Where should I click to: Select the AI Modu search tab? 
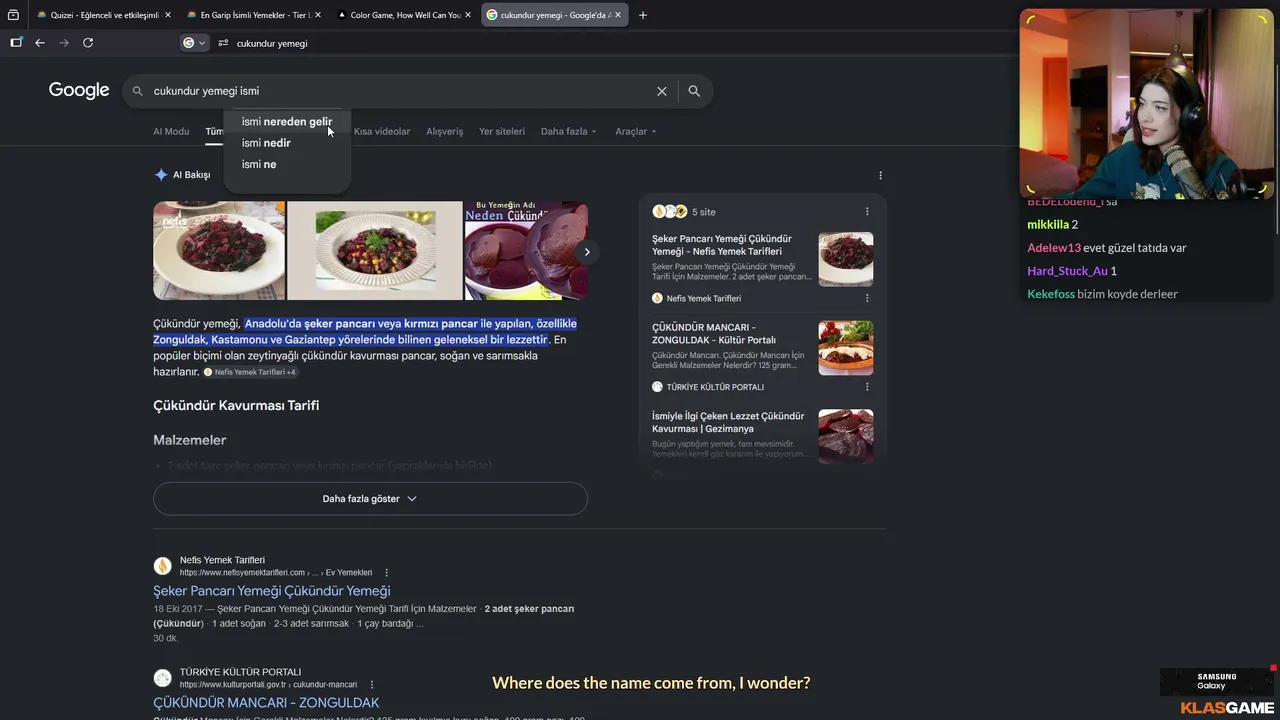(x=171, y=132)
